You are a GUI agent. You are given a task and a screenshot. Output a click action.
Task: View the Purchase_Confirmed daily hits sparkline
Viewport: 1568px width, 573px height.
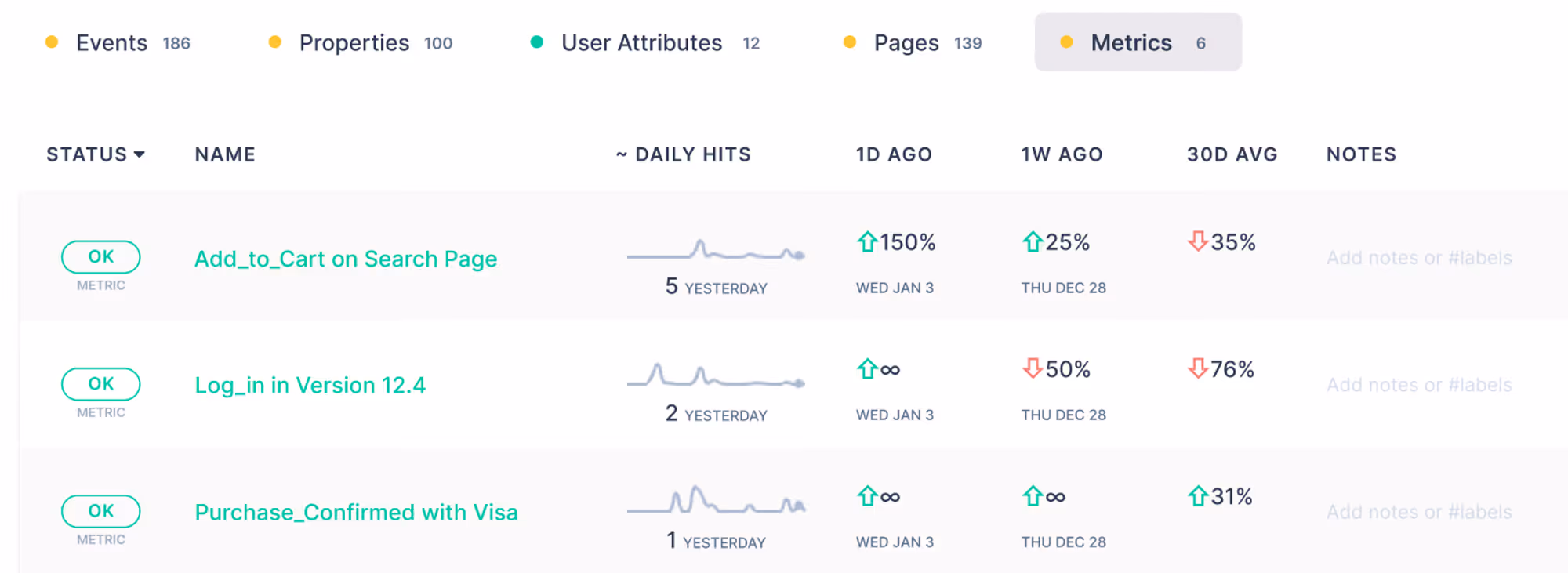point(716,501)
